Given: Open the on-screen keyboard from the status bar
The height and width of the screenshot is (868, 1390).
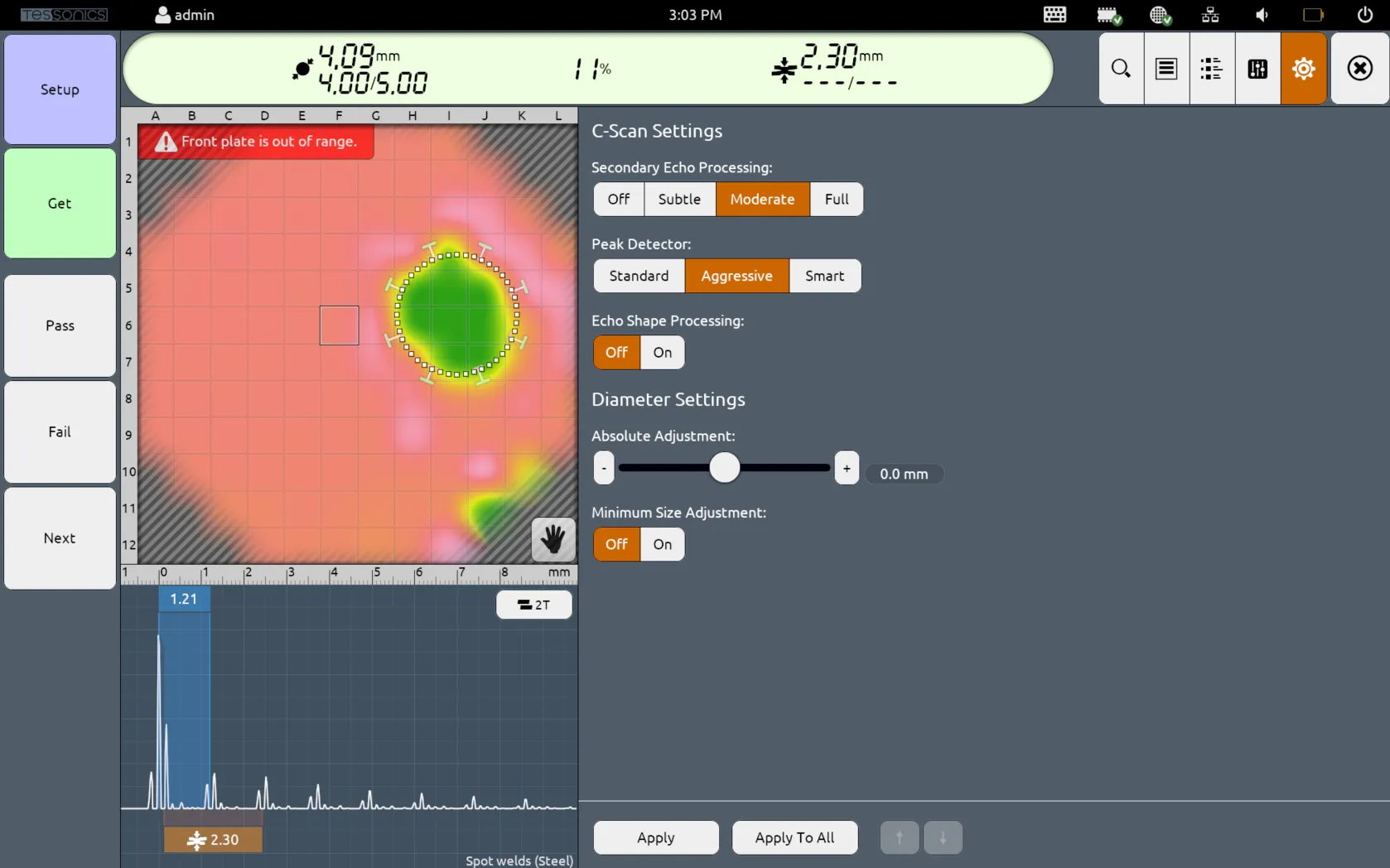Looking at the screenshot, I should pos(1054,14).
